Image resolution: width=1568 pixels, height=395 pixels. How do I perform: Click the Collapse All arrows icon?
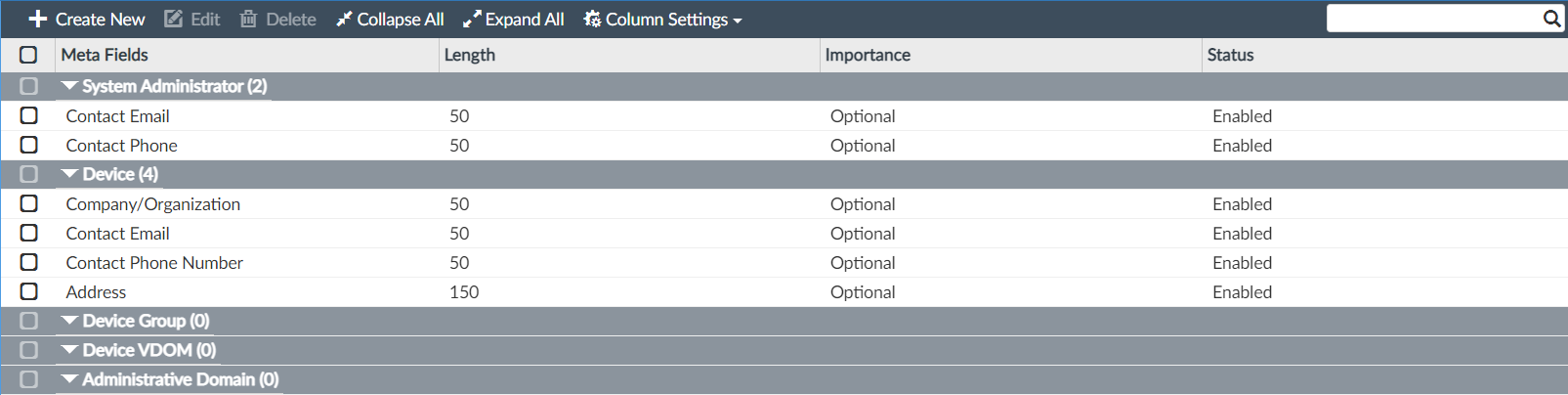pos(344,20)
